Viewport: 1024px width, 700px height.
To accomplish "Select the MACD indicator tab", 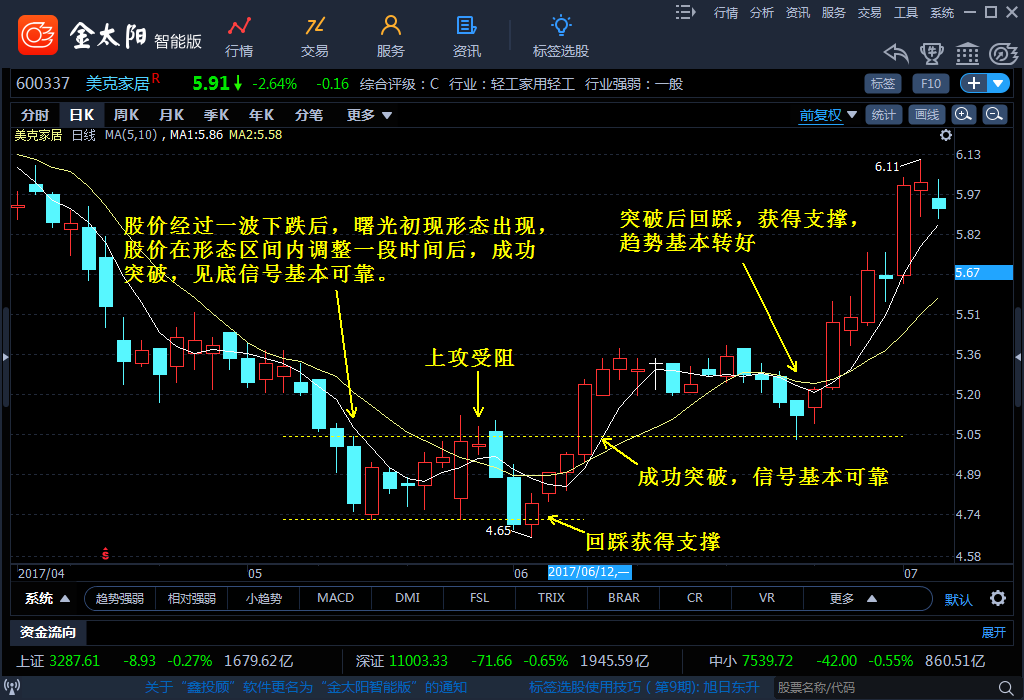I will tap(335, 598).
